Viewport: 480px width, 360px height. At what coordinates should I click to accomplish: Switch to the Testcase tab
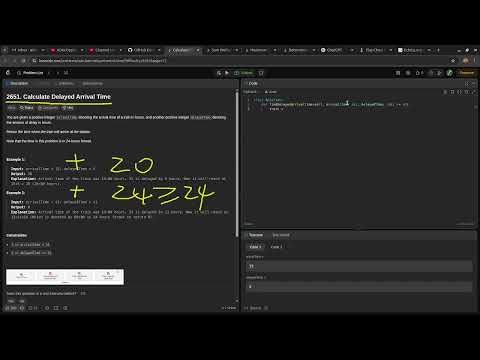click(254, 235)
